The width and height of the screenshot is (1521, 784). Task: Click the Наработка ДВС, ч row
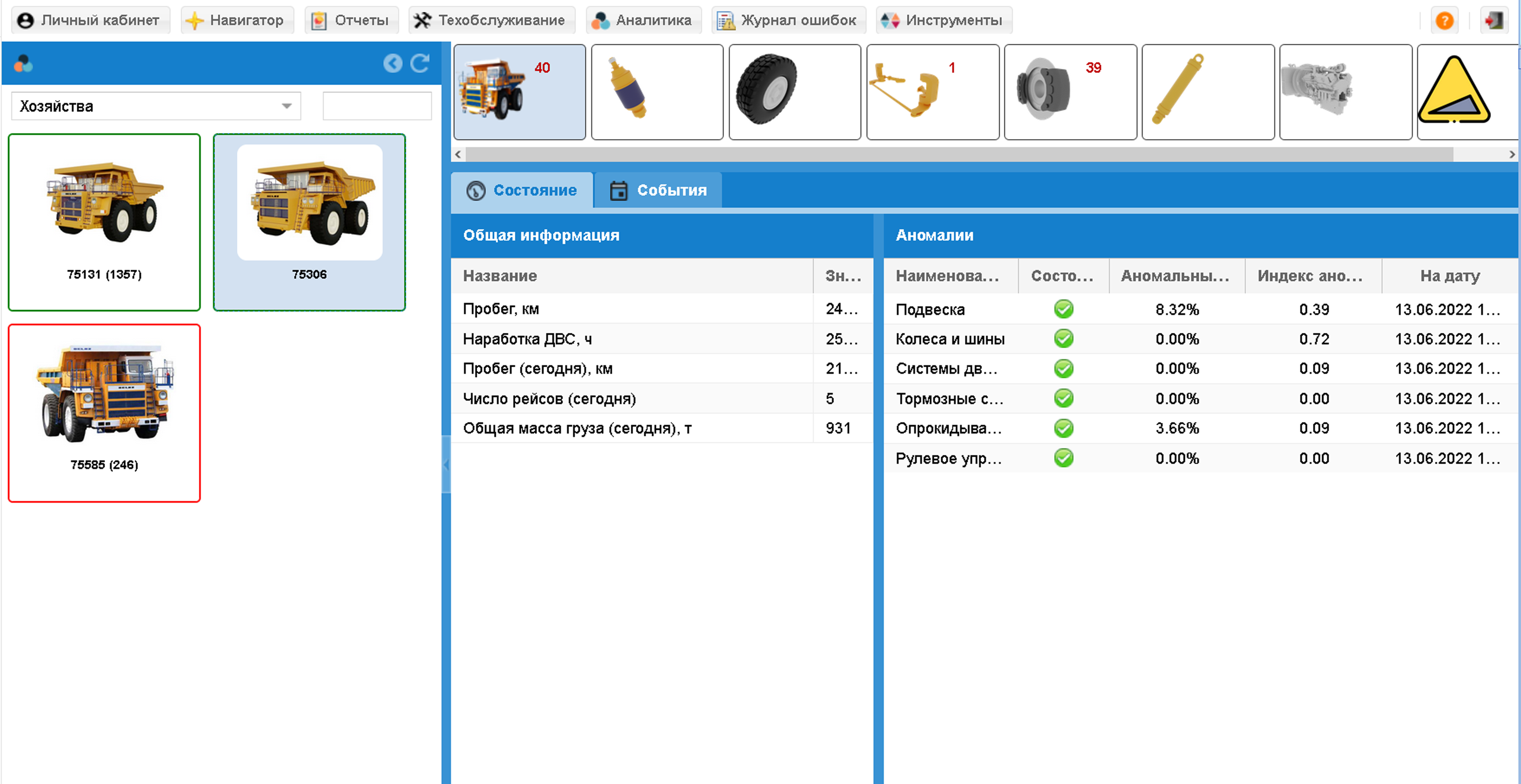point(662,339)
